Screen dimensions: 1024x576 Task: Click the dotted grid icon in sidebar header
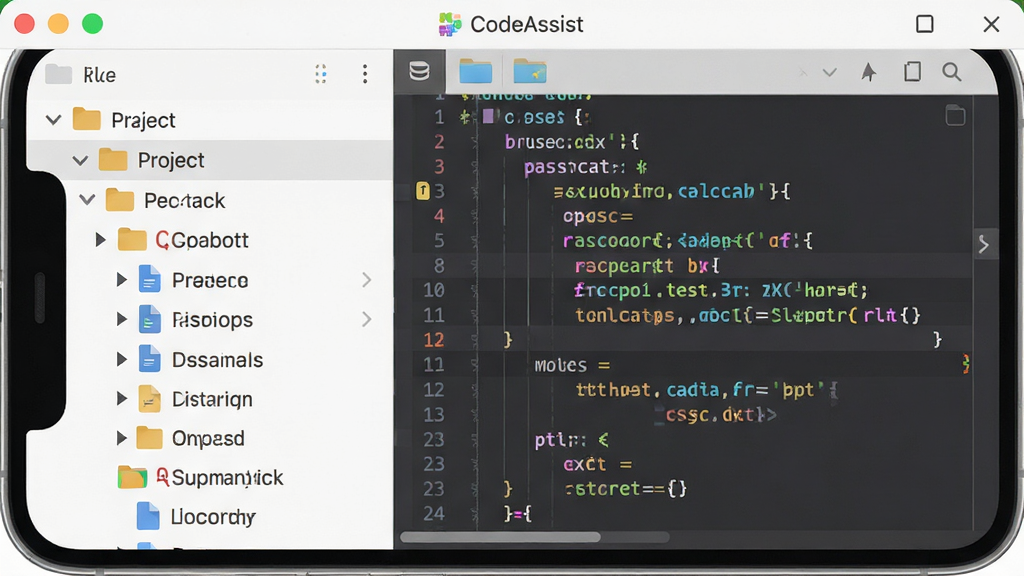coord(321,74)
